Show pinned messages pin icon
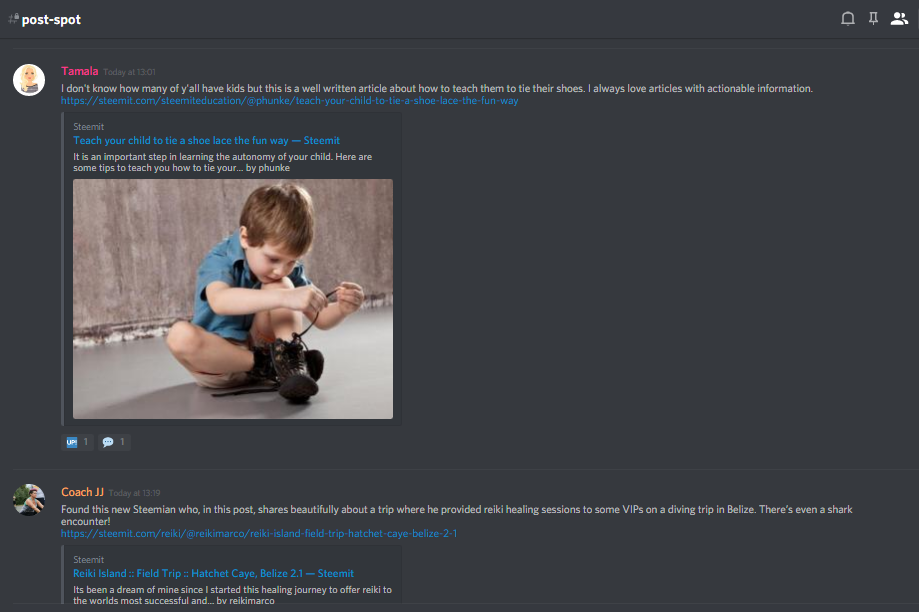Image resolution: width=919 pixels, height=612 pixels. click(x=873, y=19)
